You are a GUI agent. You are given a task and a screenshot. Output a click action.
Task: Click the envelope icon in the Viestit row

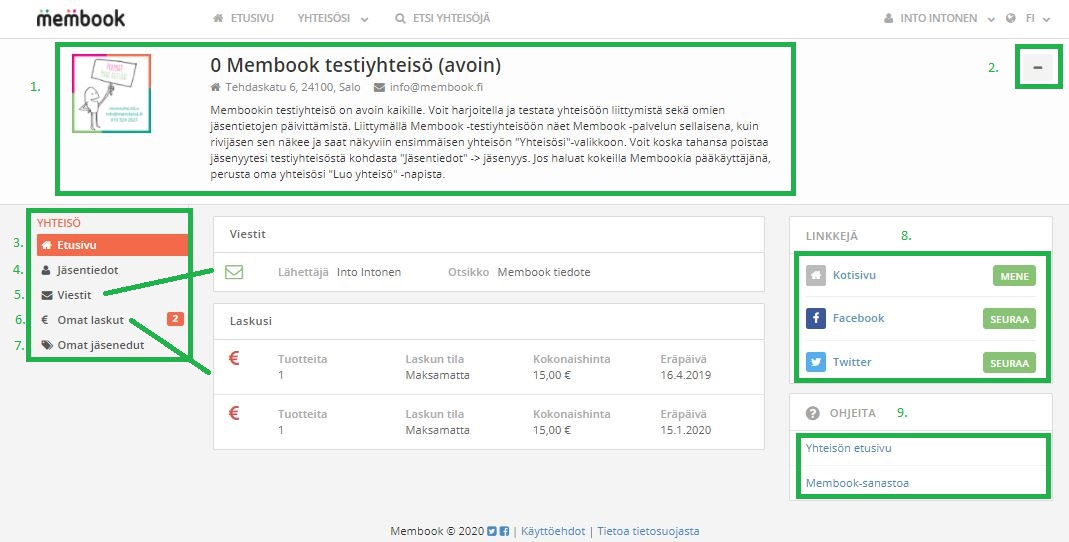tap(234, 272)
